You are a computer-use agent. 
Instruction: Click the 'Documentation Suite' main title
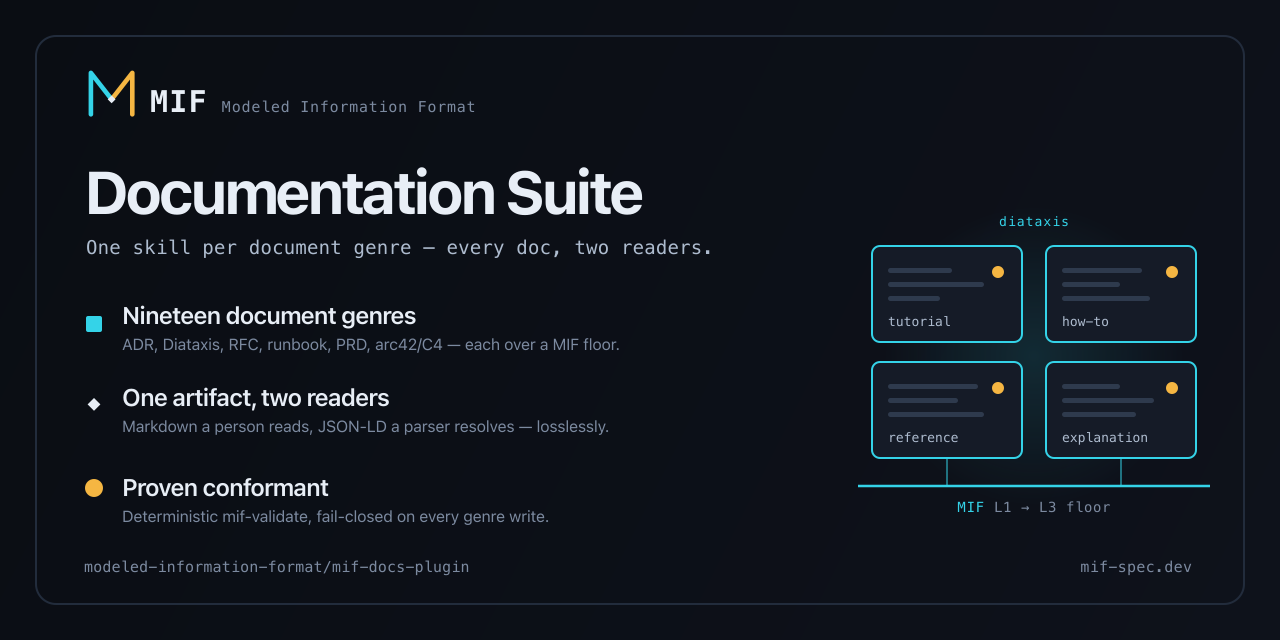[x=364, y=193]
